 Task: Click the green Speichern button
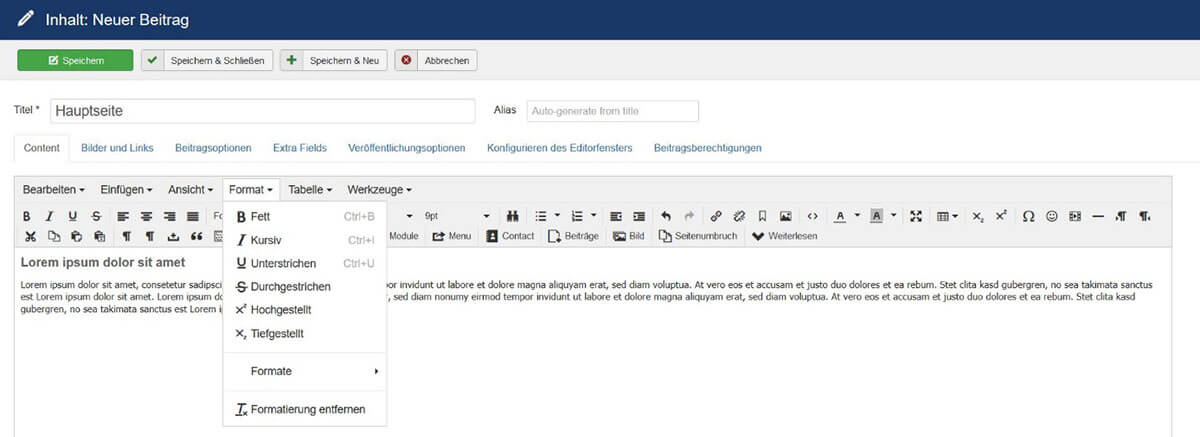75,61
